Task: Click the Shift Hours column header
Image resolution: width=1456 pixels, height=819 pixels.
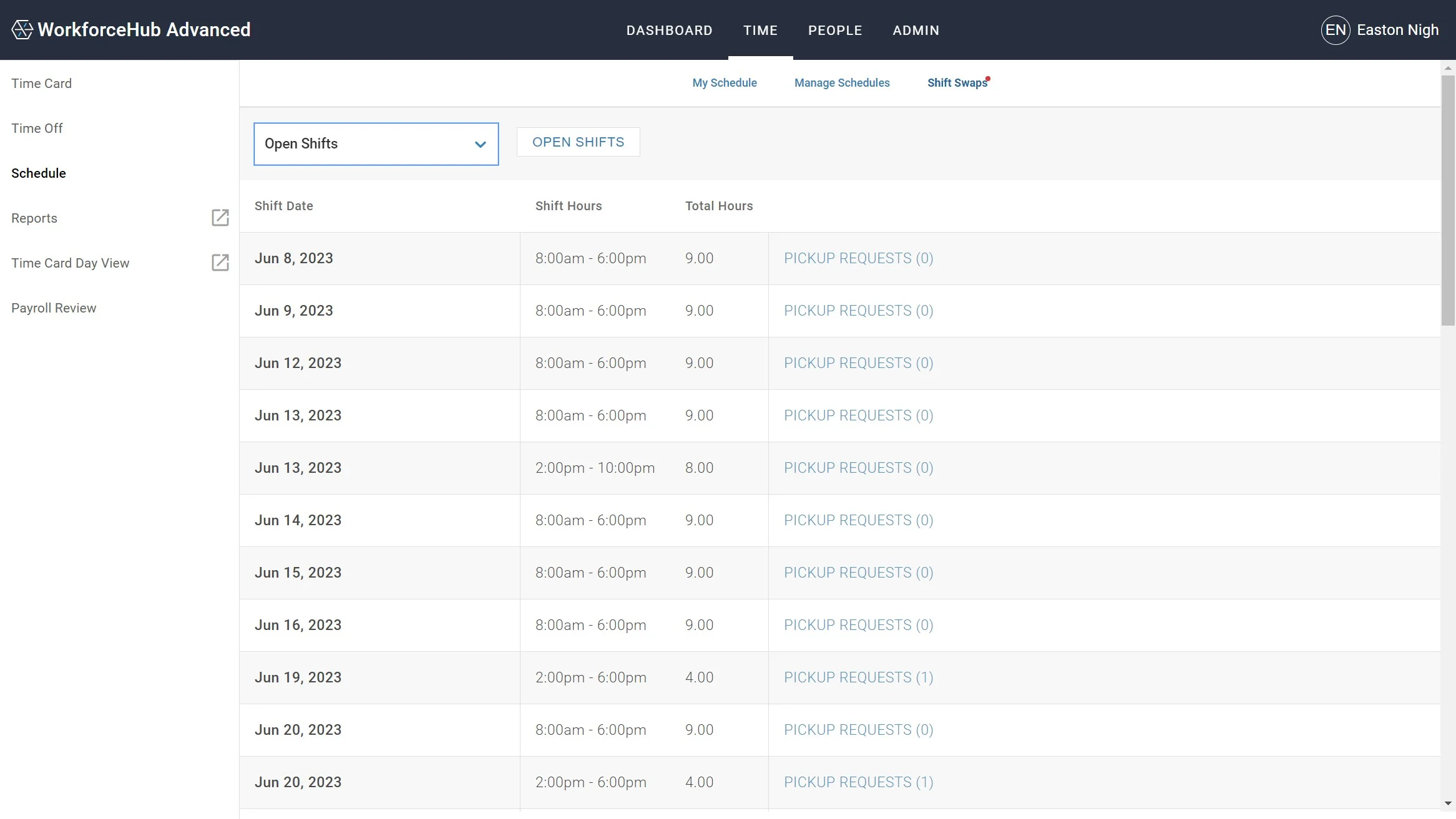Action: point(569,206)
